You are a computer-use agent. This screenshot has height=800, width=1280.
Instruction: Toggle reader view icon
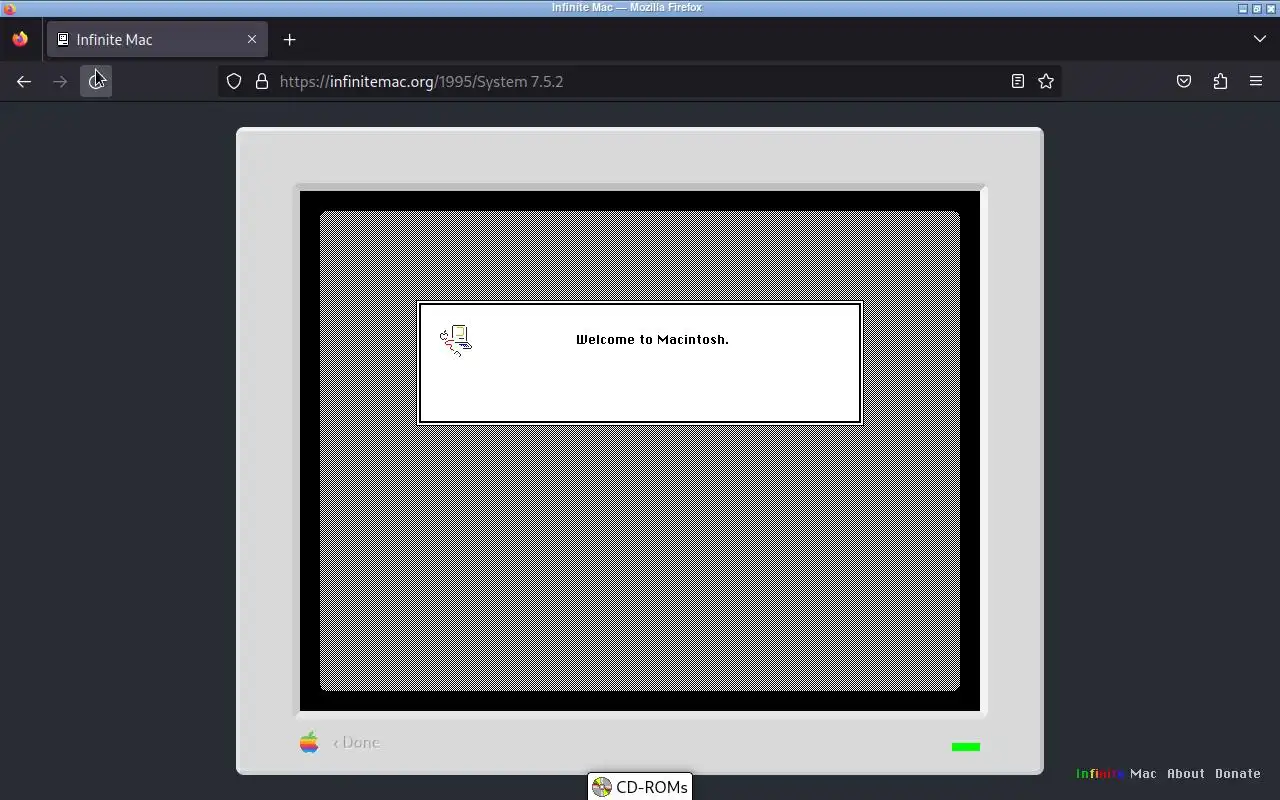pyautogui.click(x=1018, y=82)
